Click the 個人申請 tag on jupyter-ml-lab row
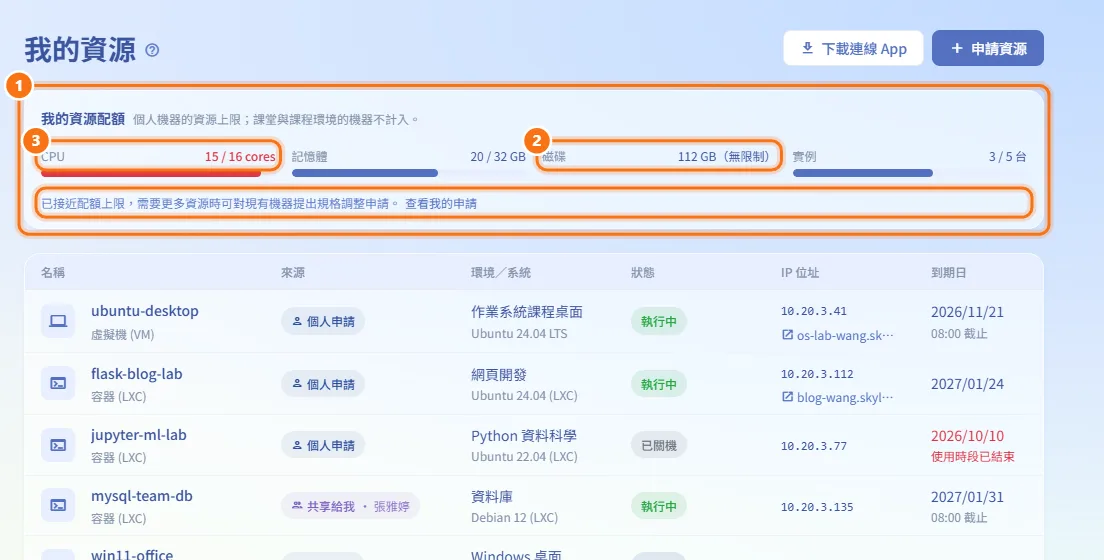The height and width of the screenshot is (560, 1104). [x=323, y=445]
